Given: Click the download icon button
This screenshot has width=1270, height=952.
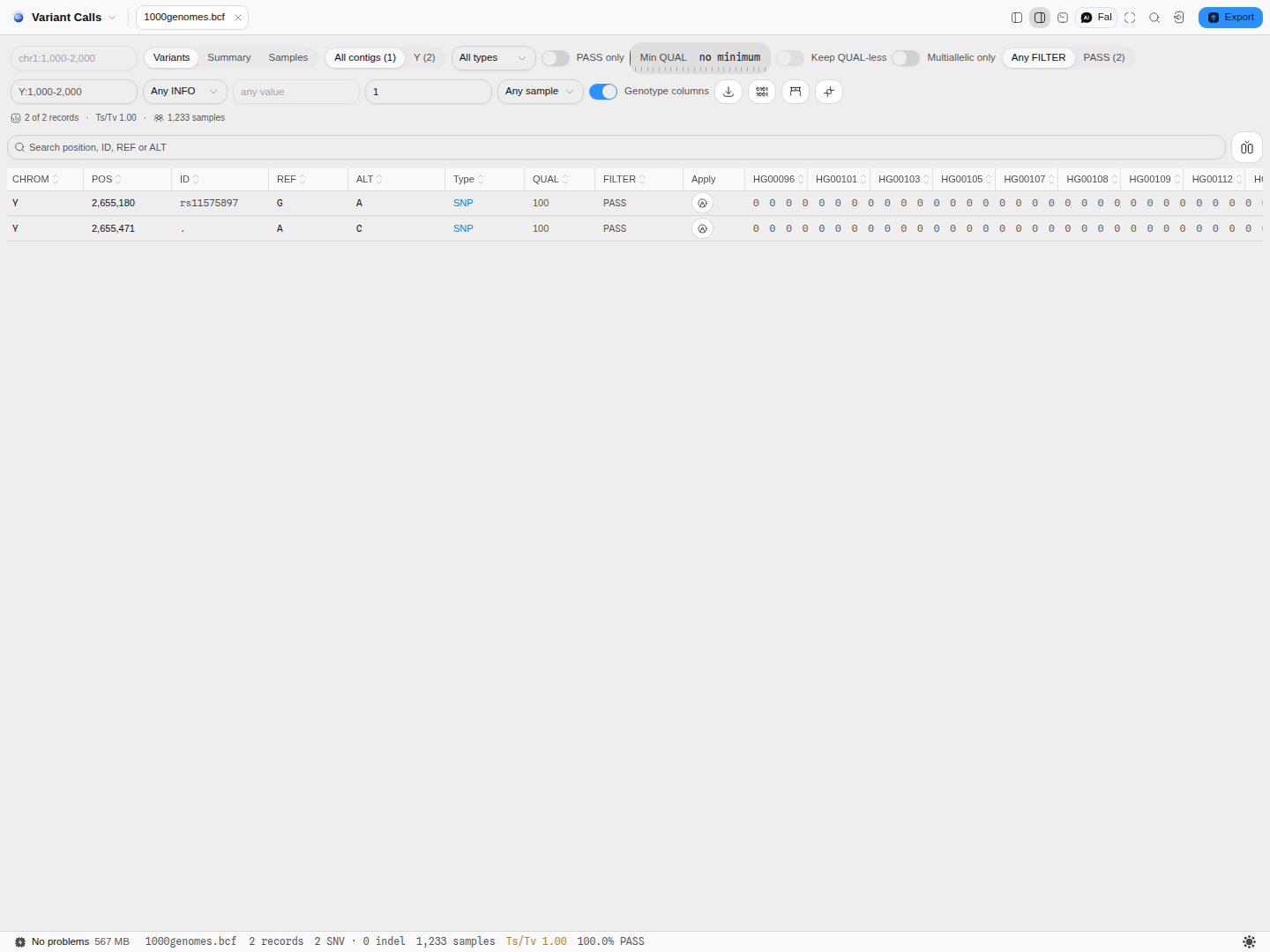Looking at the screenshot, I should 728,92.
